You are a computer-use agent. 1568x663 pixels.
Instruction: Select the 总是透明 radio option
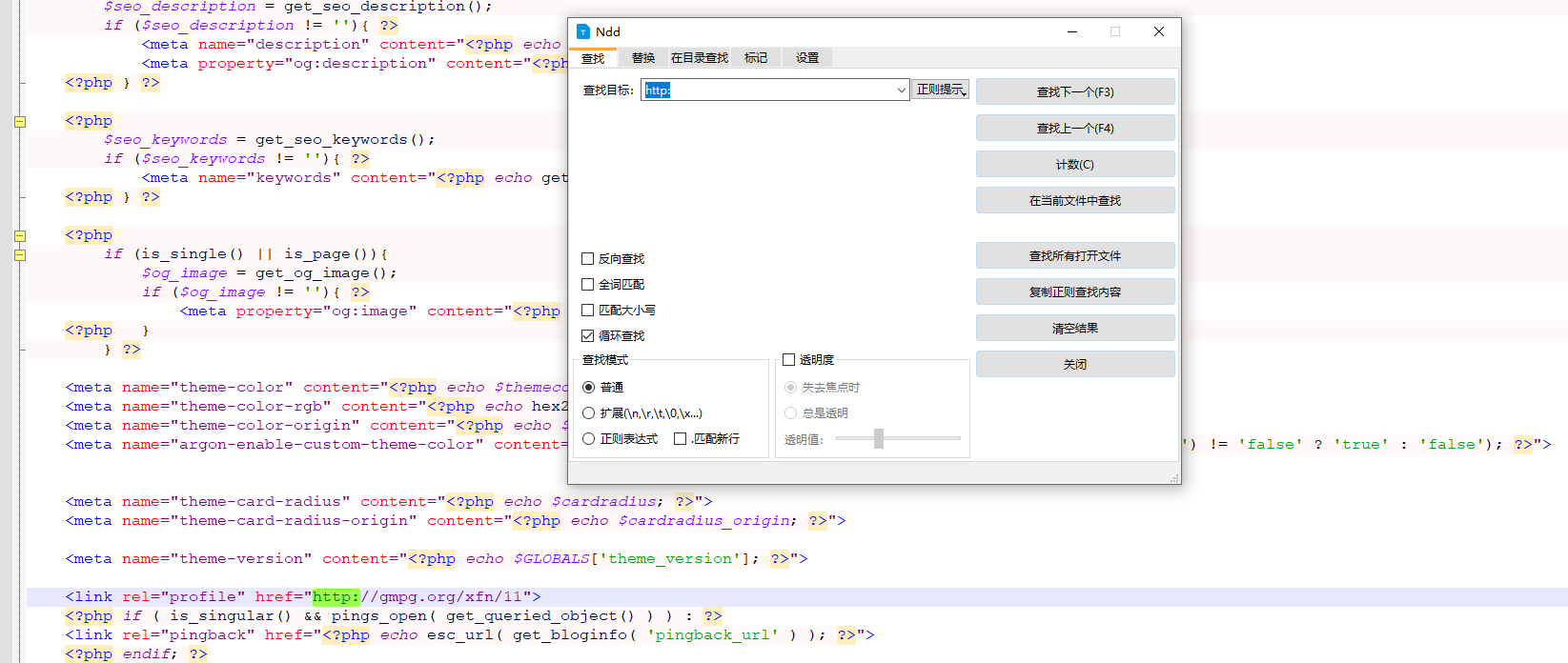791,413
